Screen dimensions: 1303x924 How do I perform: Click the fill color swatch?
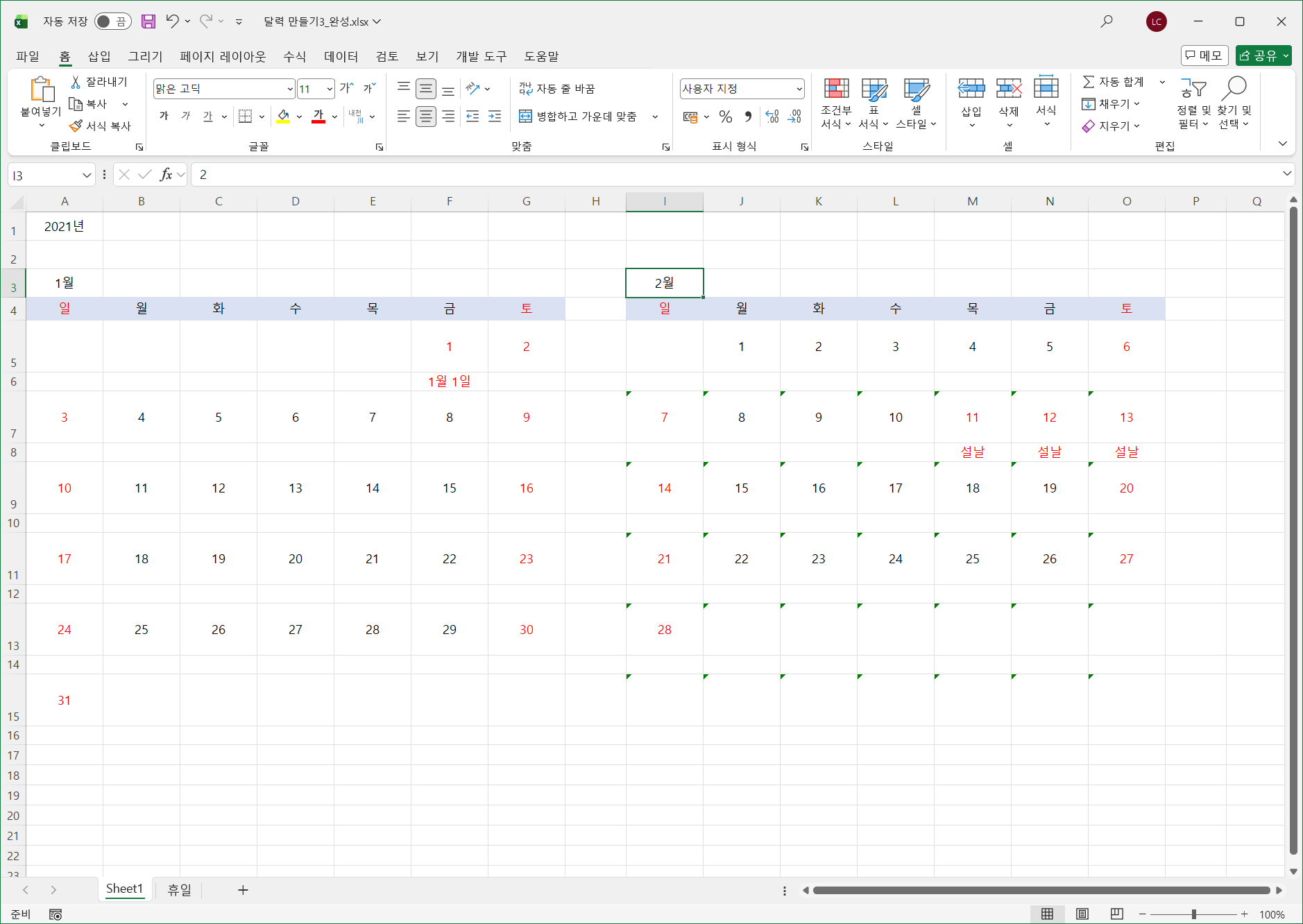(x=283, y=117)
